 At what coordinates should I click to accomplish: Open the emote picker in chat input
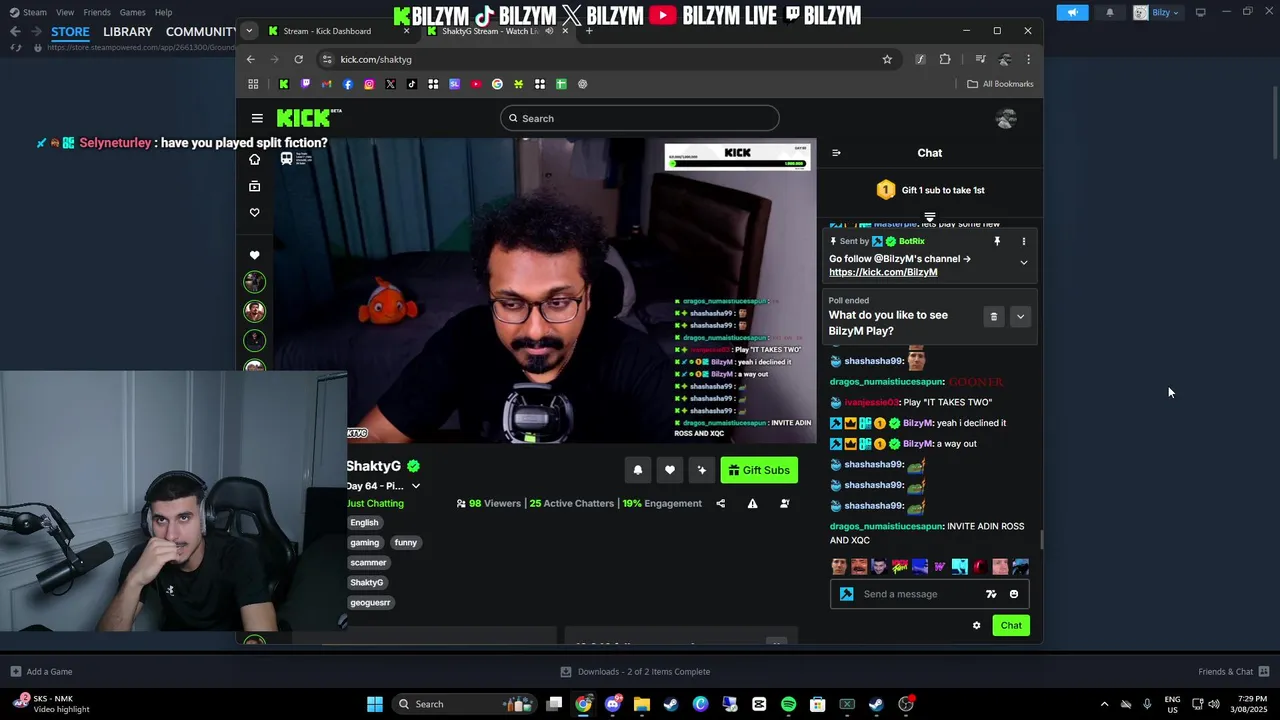click(x=1014, y=594)
